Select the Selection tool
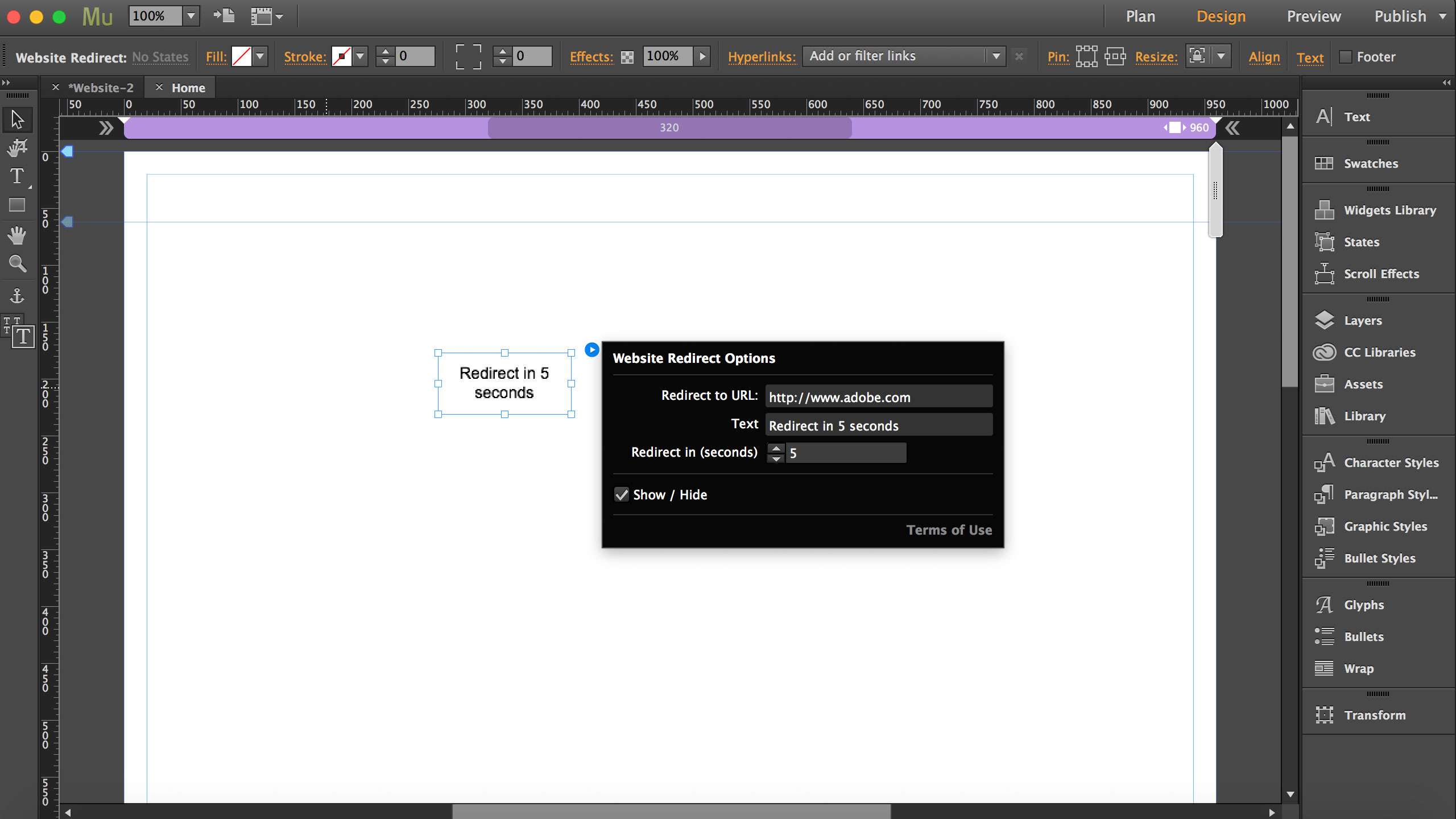Screen dimensions: 1456x819 click(17, 119)
